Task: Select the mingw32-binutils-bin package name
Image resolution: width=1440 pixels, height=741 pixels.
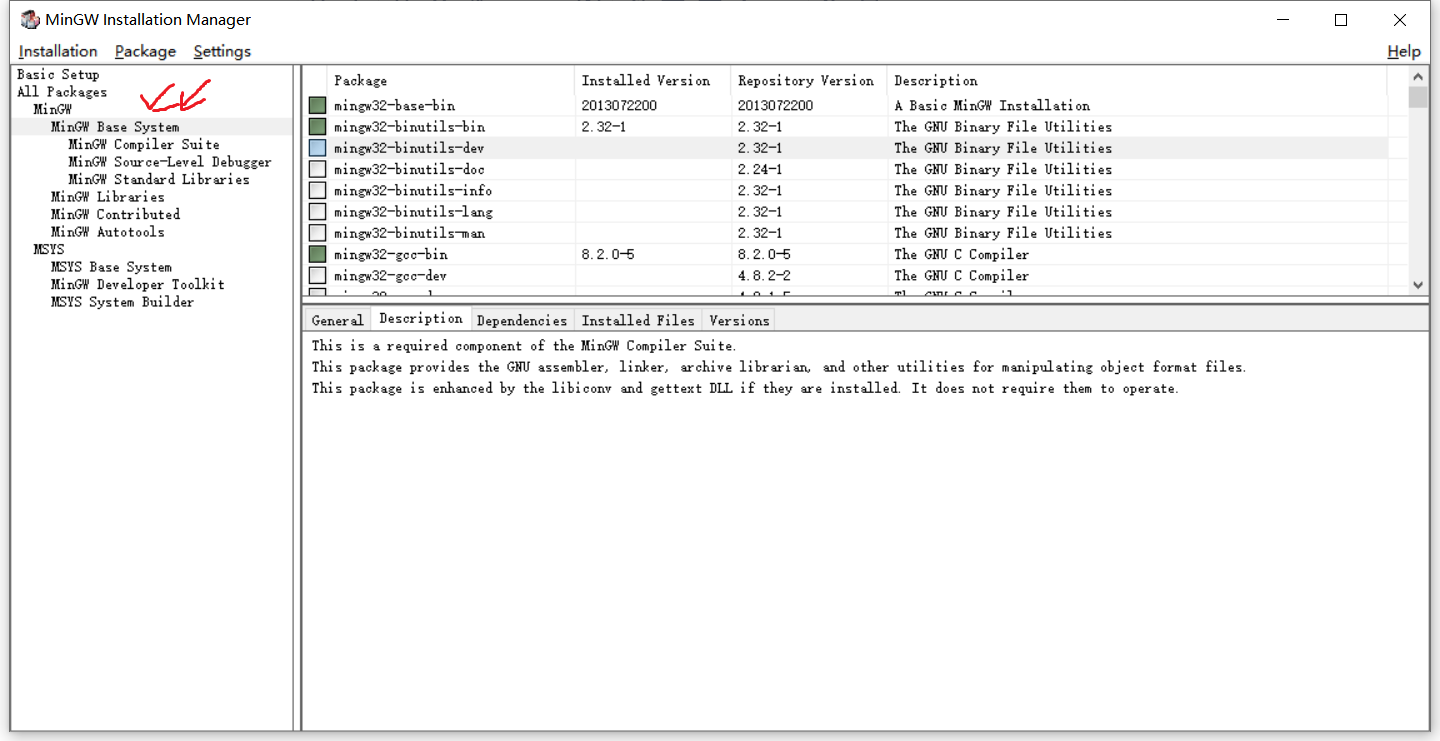Action: click(x=410, y=126)
